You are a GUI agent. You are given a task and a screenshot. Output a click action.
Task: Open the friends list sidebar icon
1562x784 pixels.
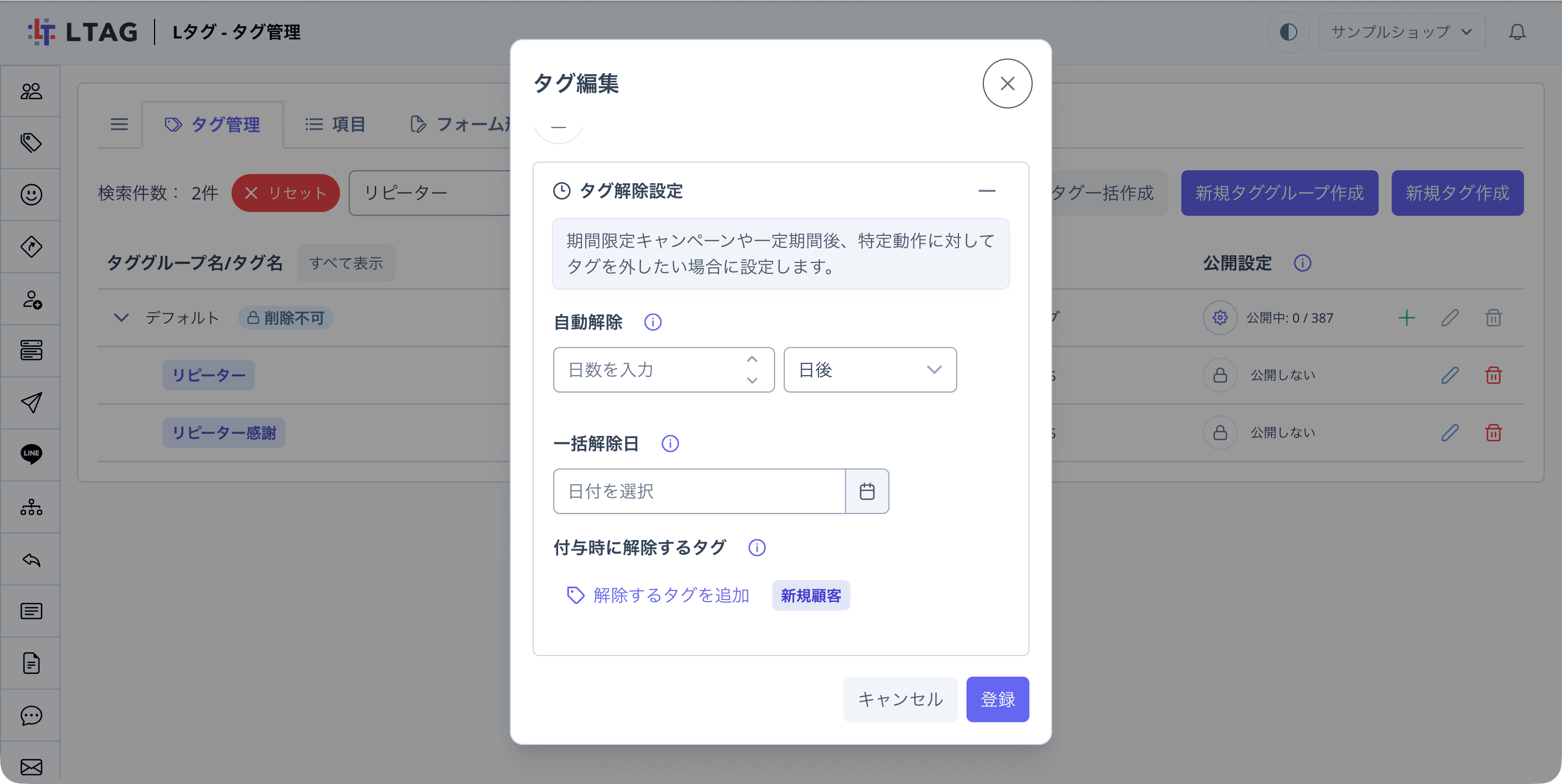(x=31, y=91)
